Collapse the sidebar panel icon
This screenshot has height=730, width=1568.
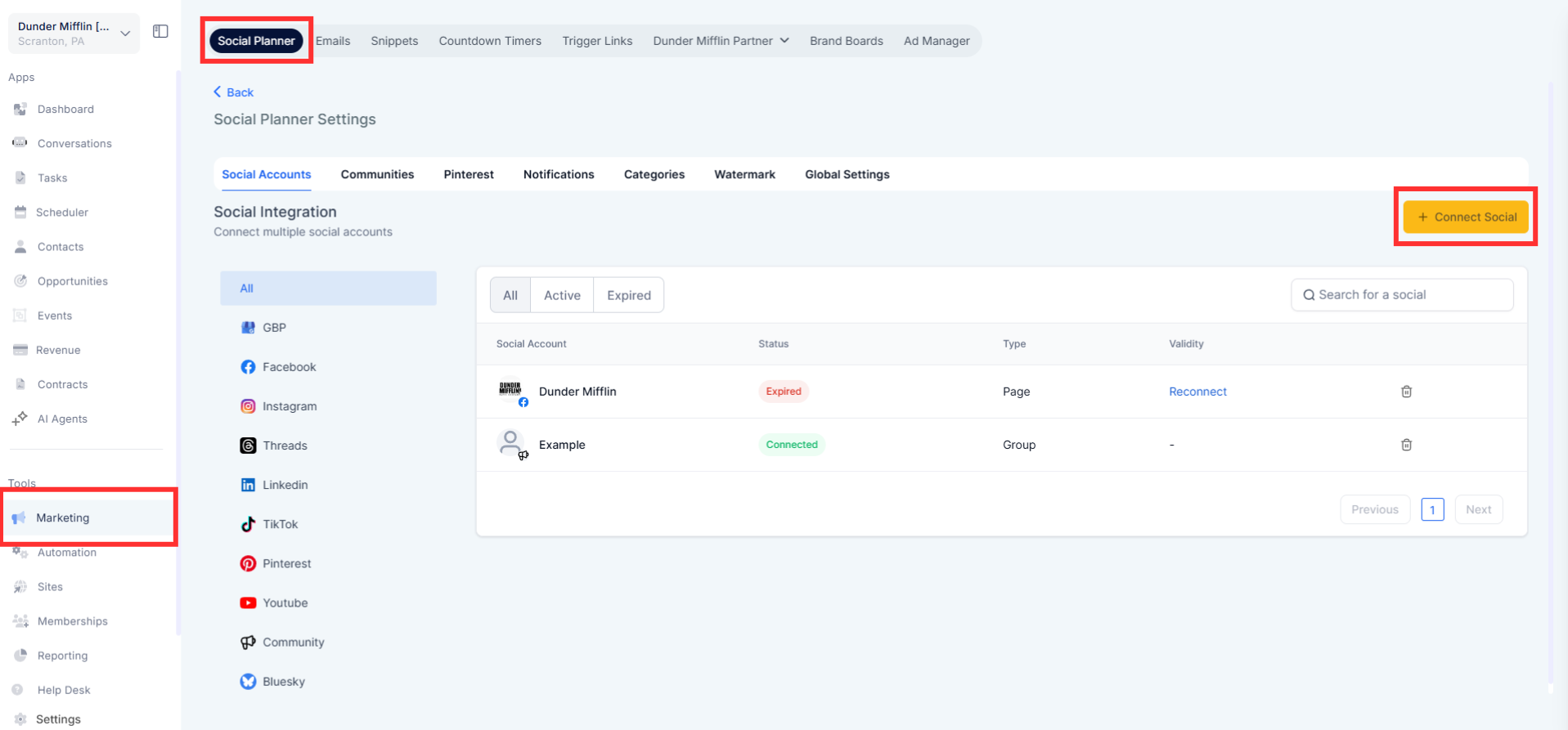point(160,32)
